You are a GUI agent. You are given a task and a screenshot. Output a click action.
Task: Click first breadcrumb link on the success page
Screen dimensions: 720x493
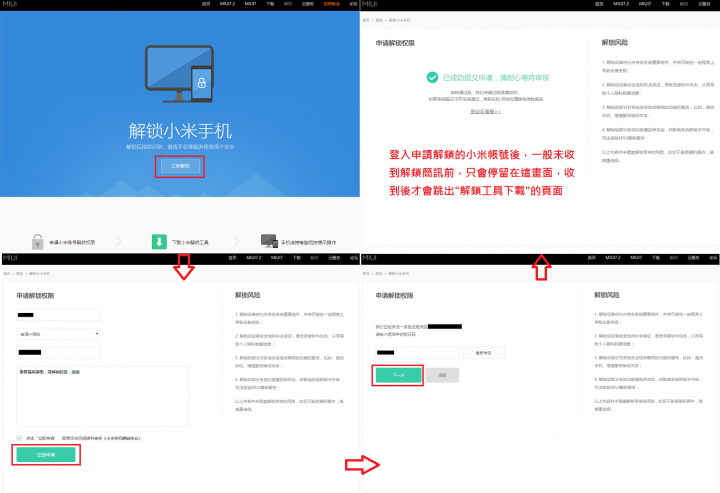click(366, 20)
